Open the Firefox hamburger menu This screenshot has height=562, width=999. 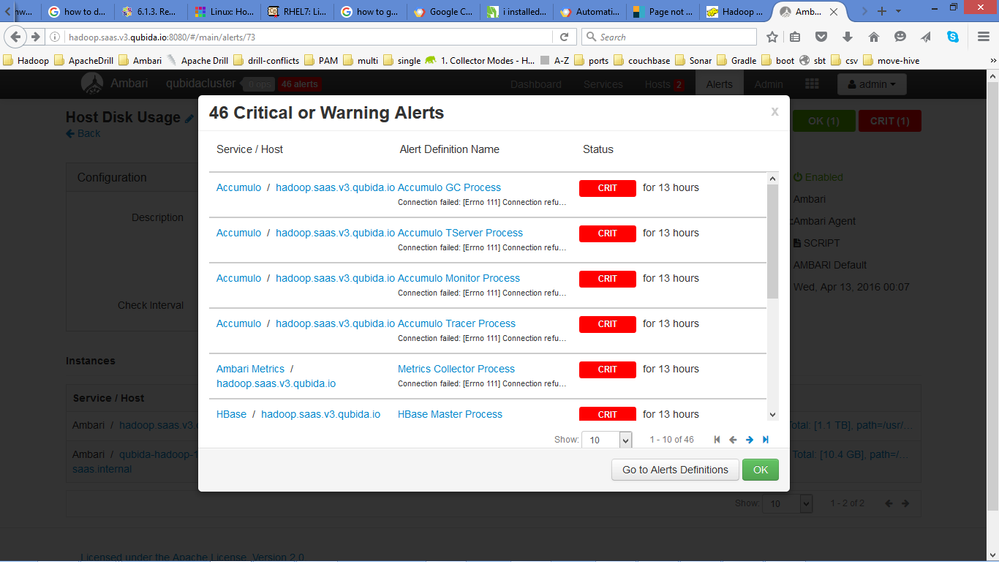983,37
